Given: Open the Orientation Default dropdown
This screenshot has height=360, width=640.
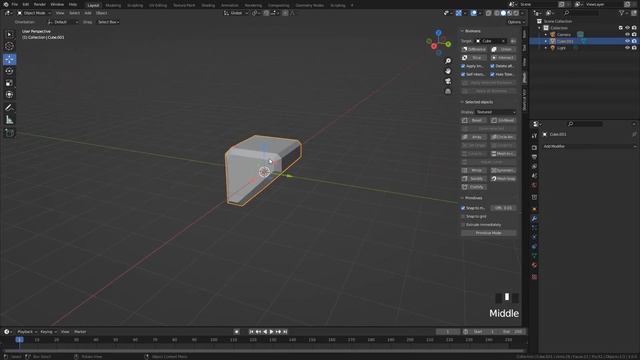Looking at the screenshot, I should (x=63, y=22).
